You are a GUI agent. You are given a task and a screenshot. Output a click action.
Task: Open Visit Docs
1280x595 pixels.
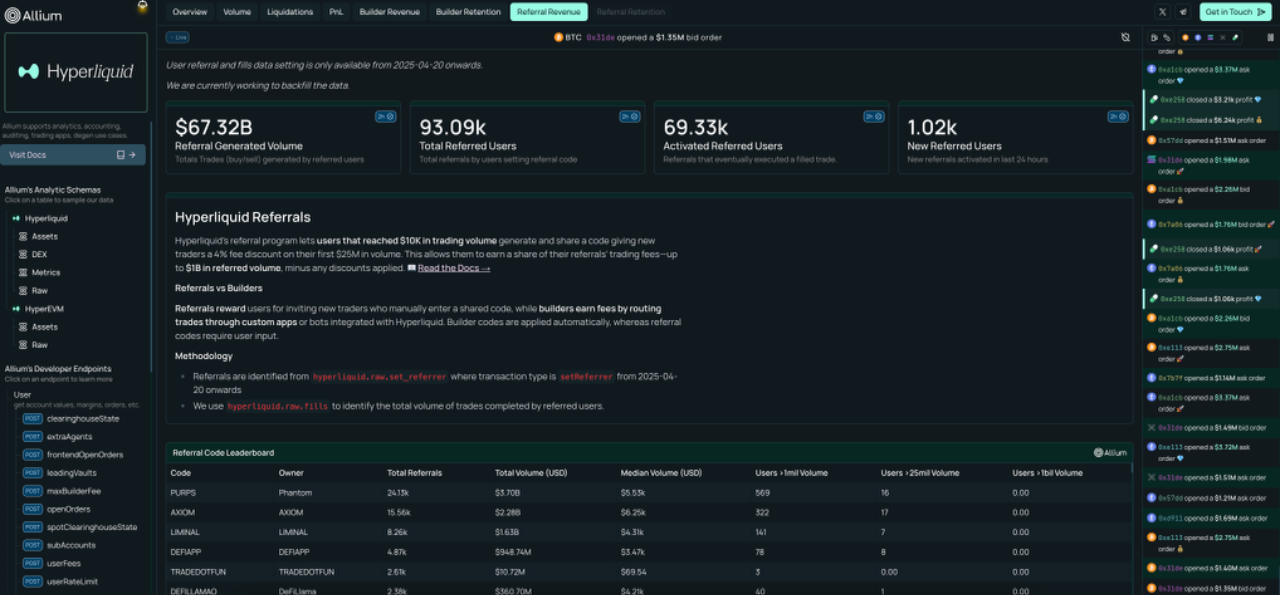pos(73,155)
